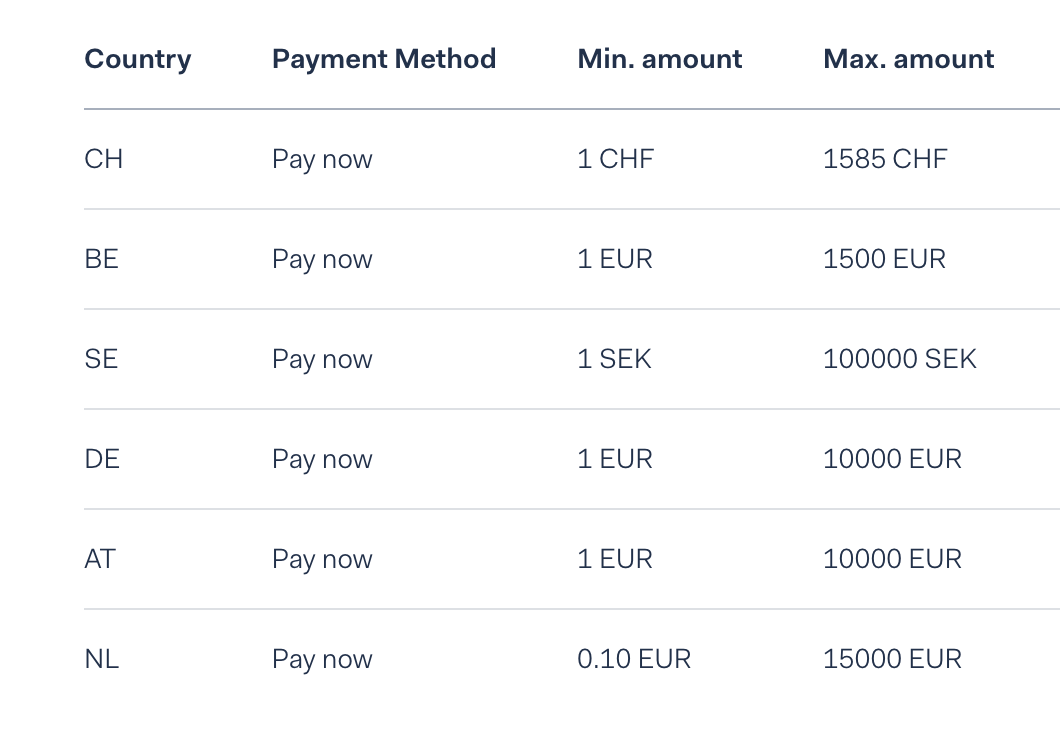Click 10000 EUR in the DE row
1060x750 pixels.
pyautogui.click(x=892, y=459)
